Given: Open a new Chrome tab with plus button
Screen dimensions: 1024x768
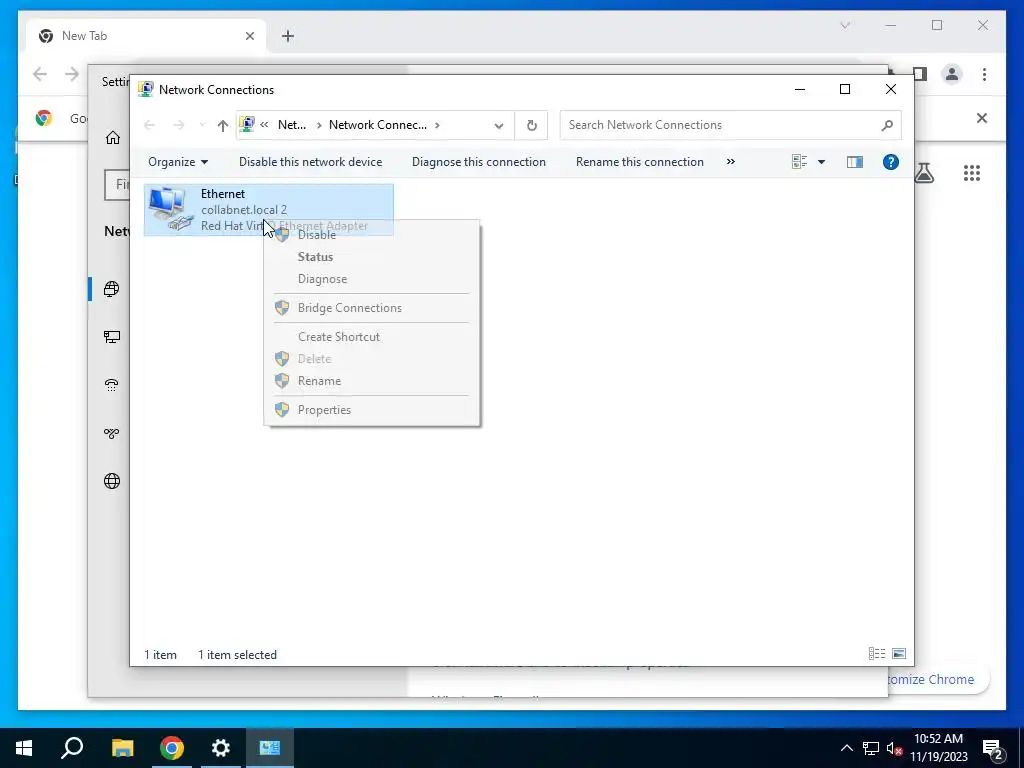Looking at the screenshot, I should tap(288, 36).
